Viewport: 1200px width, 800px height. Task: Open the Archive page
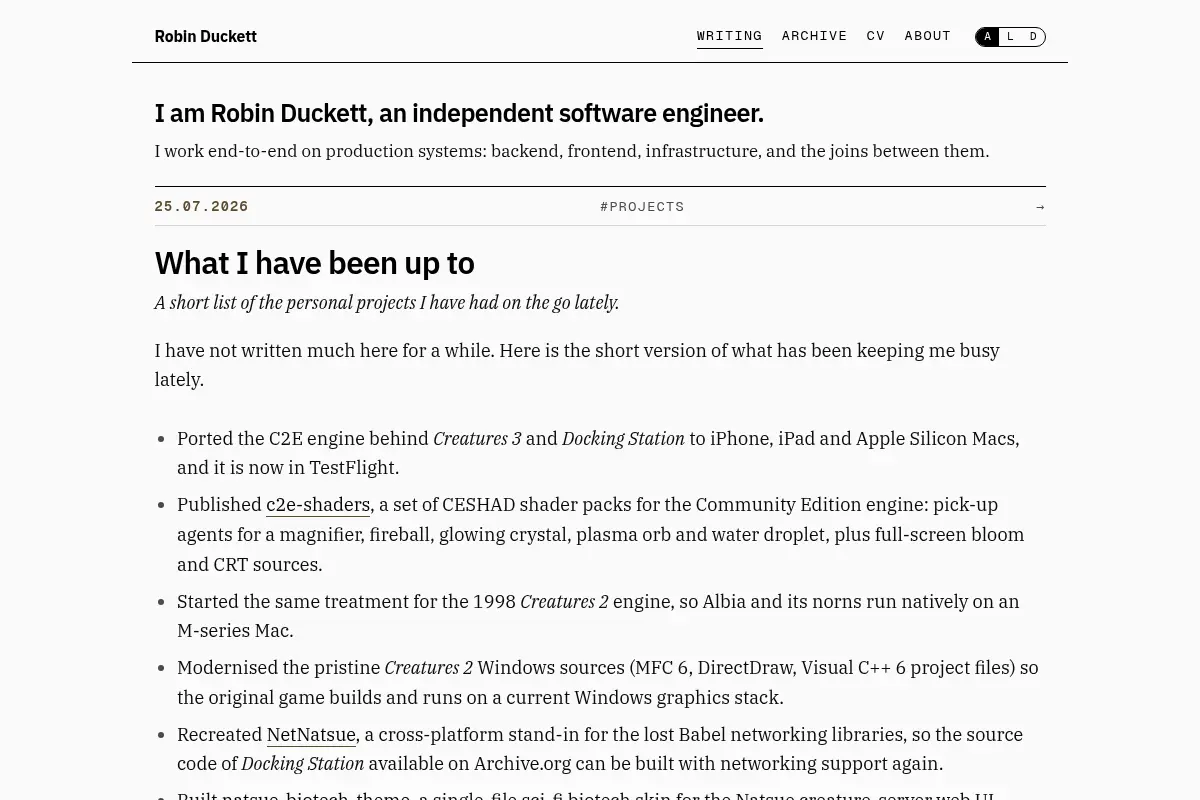pyautogui.click(x=815, y=36)
